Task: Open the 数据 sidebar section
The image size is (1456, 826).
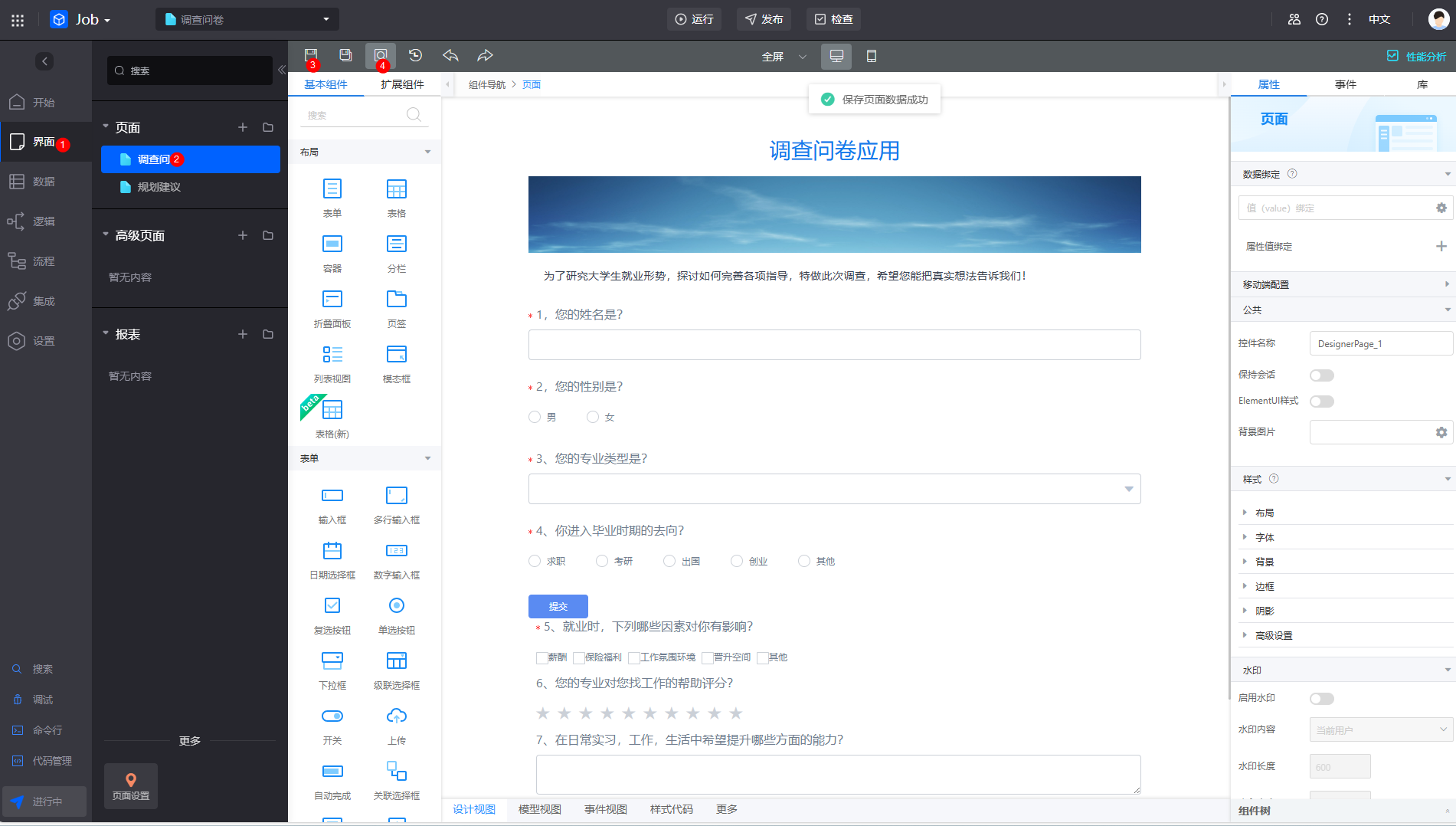Action: coord(46,182)
